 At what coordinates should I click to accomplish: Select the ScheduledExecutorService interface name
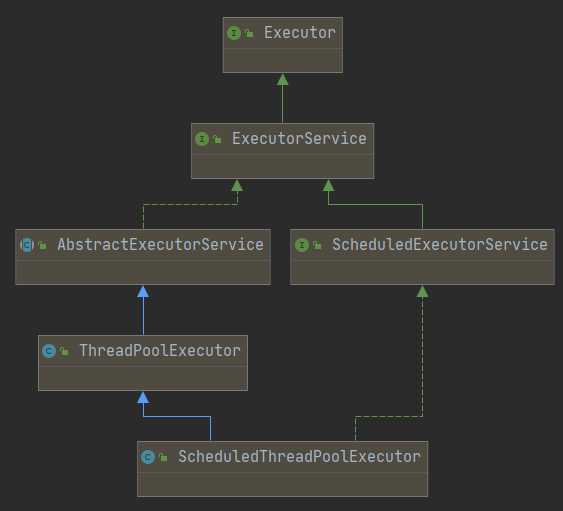click(x=440, y=245)
